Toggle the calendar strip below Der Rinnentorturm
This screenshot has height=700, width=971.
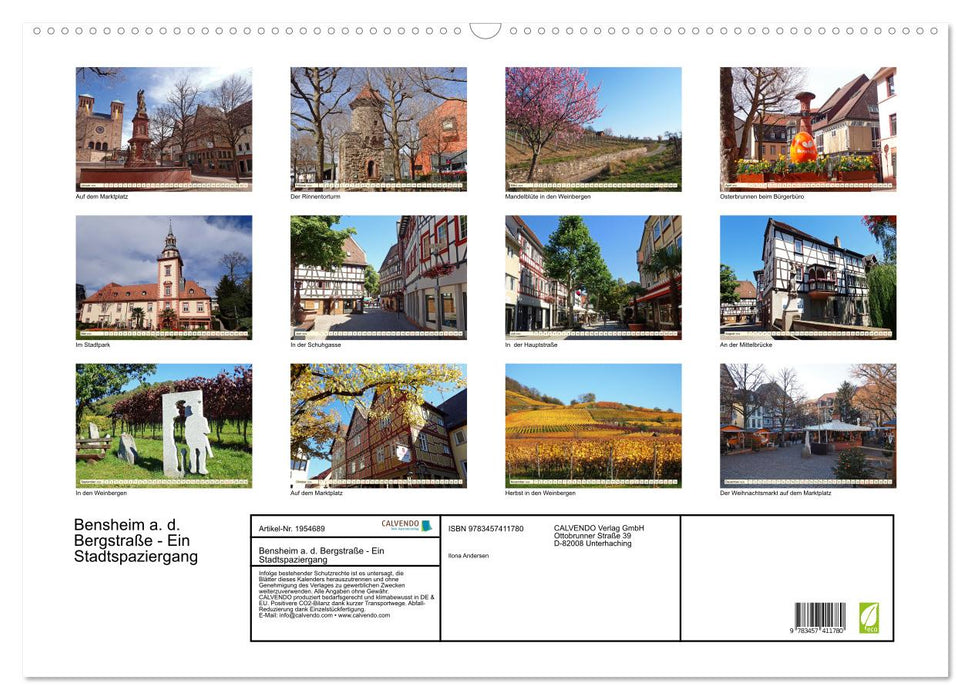[x=378, y=183]
